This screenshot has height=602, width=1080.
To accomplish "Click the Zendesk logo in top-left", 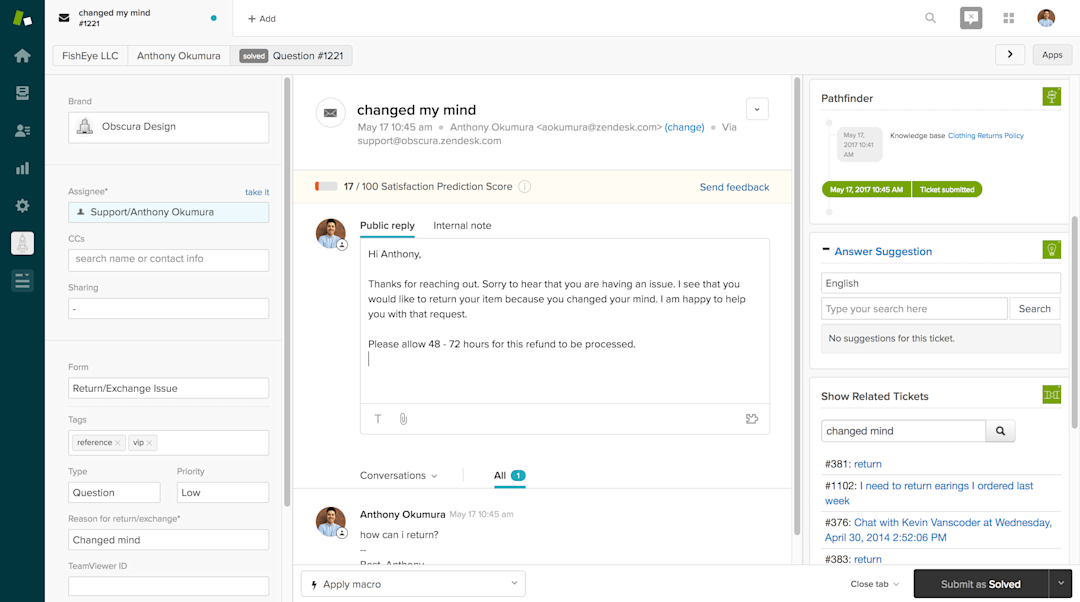I will (x=22, y=18).
